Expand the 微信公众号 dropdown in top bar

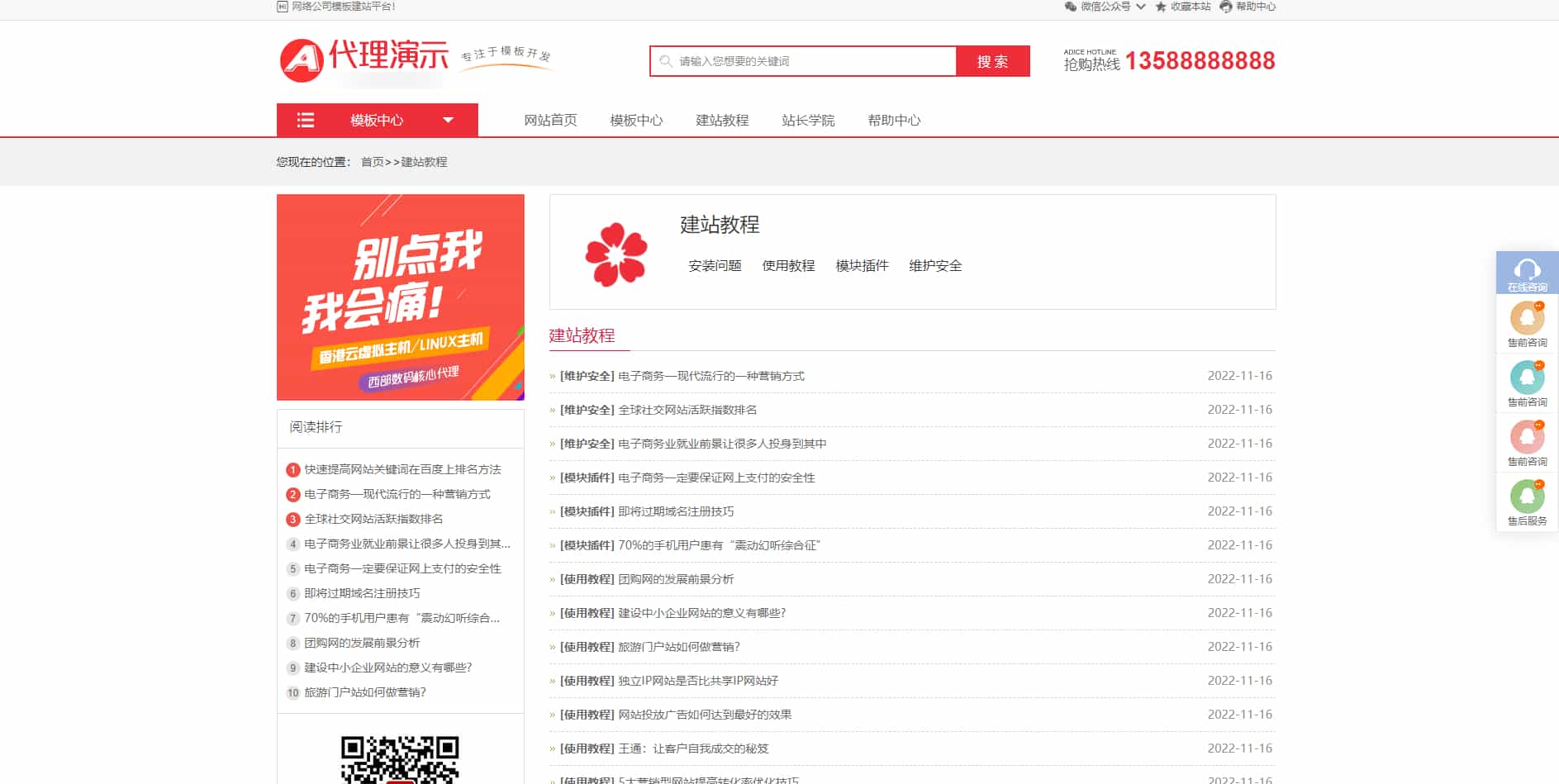coord(1140,7)
